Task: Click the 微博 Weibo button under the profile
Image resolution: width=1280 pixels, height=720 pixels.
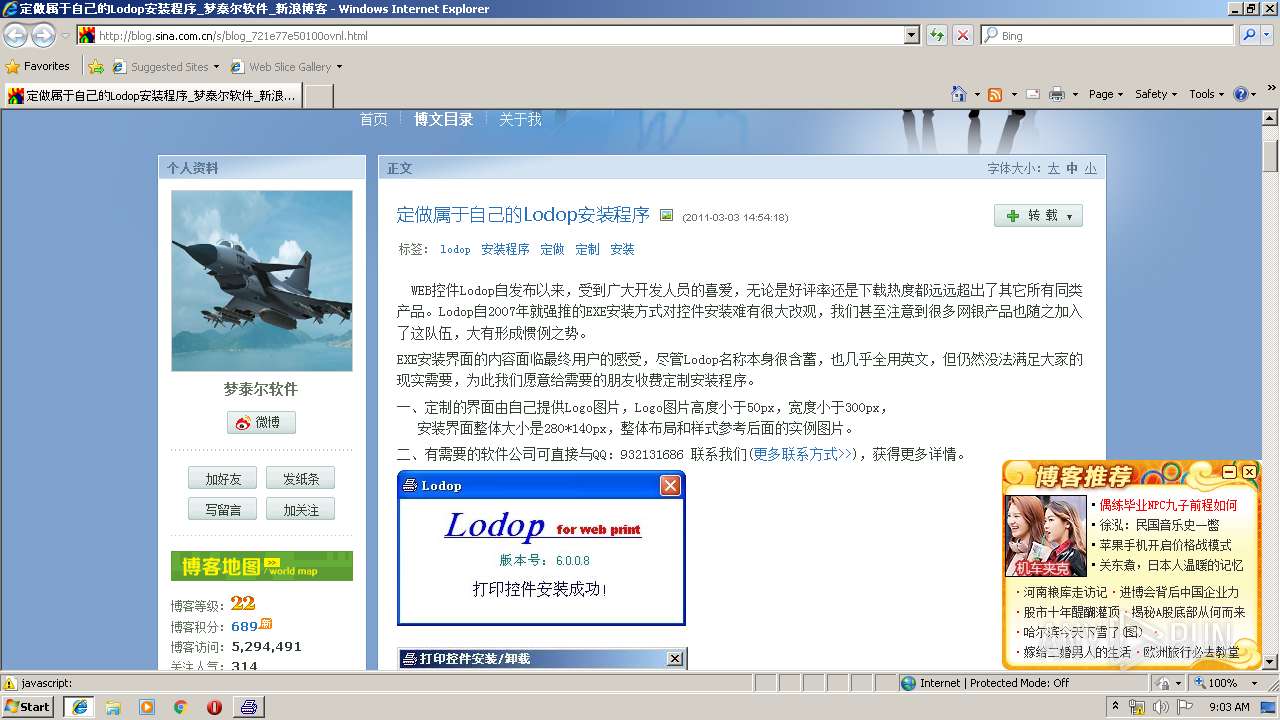Action: [261, 422]
